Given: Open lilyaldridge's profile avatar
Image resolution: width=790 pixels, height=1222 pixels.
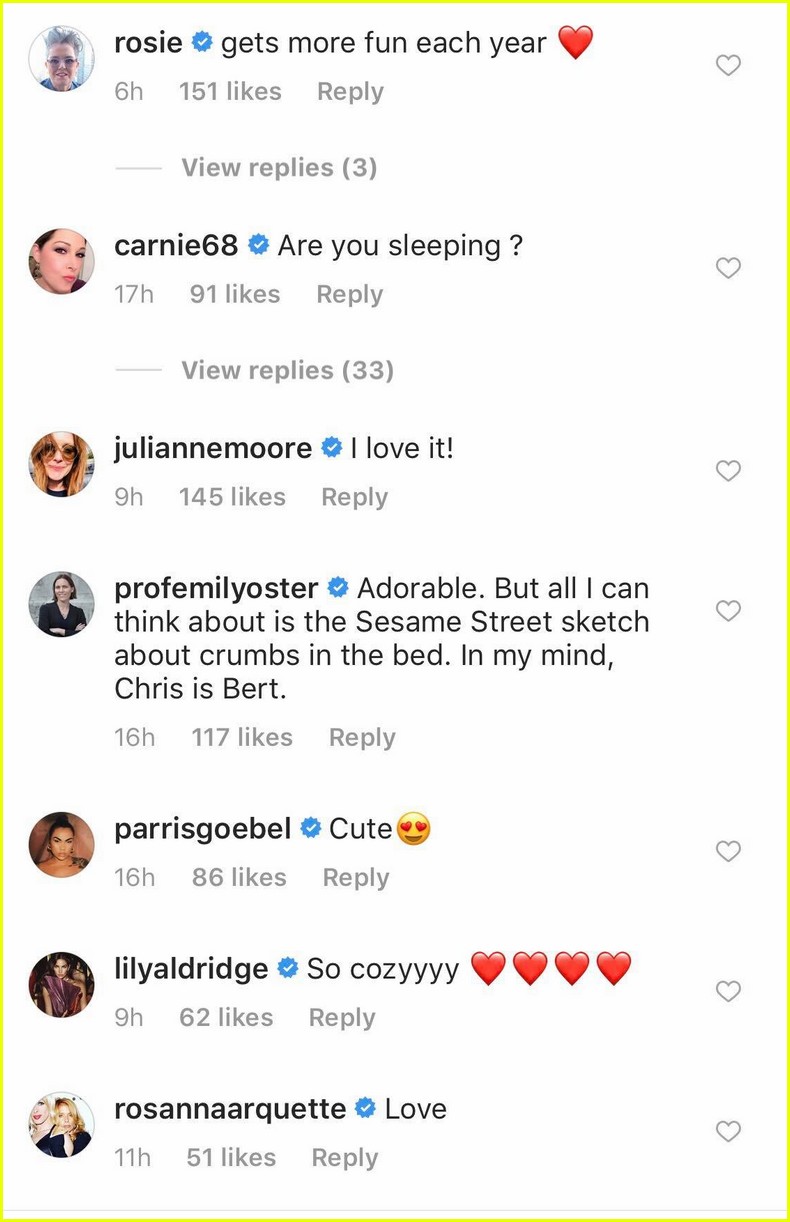Looking at the screenshot, I should tap(62, 984).
